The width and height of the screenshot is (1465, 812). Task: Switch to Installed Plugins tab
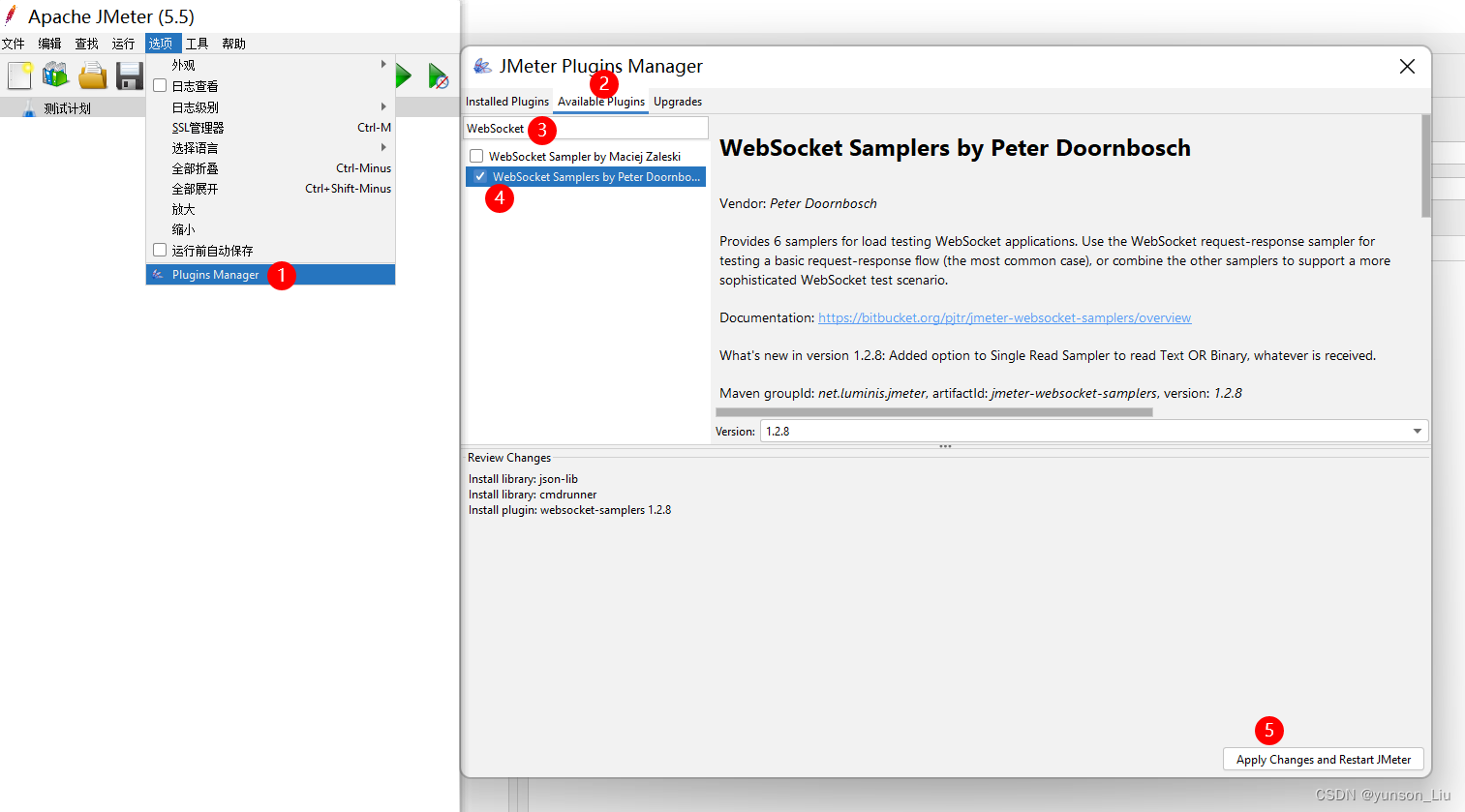[x=506, y=102]
